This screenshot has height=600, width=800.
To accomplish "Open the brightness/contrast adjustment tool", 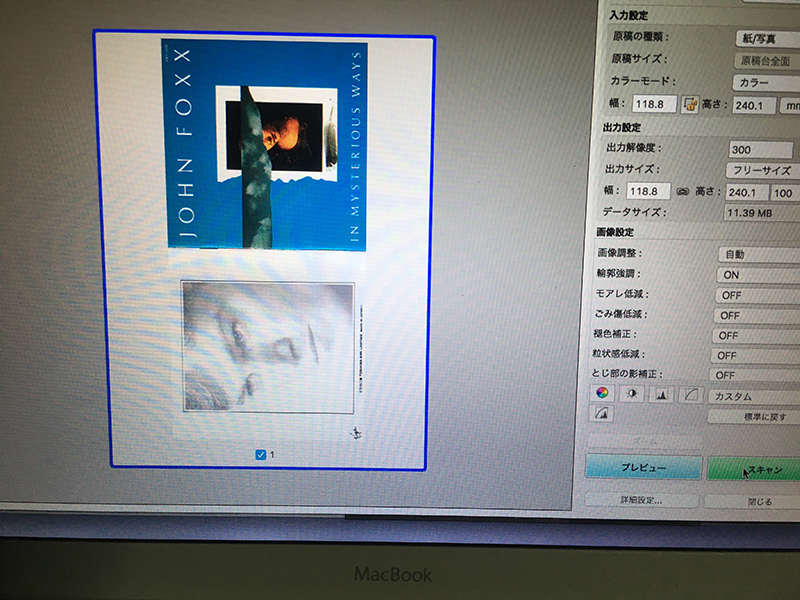I will click(632, 394).
